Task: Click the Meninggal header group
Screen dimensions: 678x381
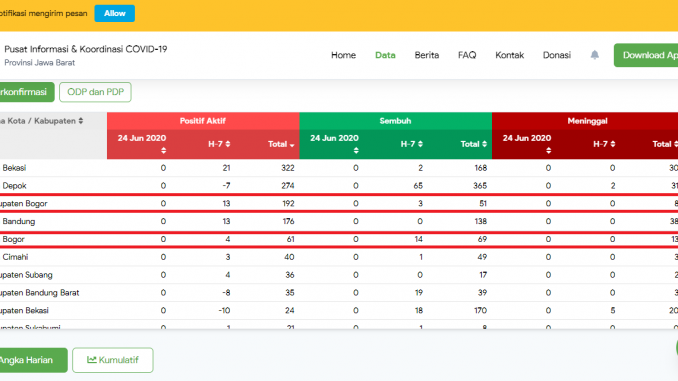Action: pyautogui.click(x=585, y=121)
